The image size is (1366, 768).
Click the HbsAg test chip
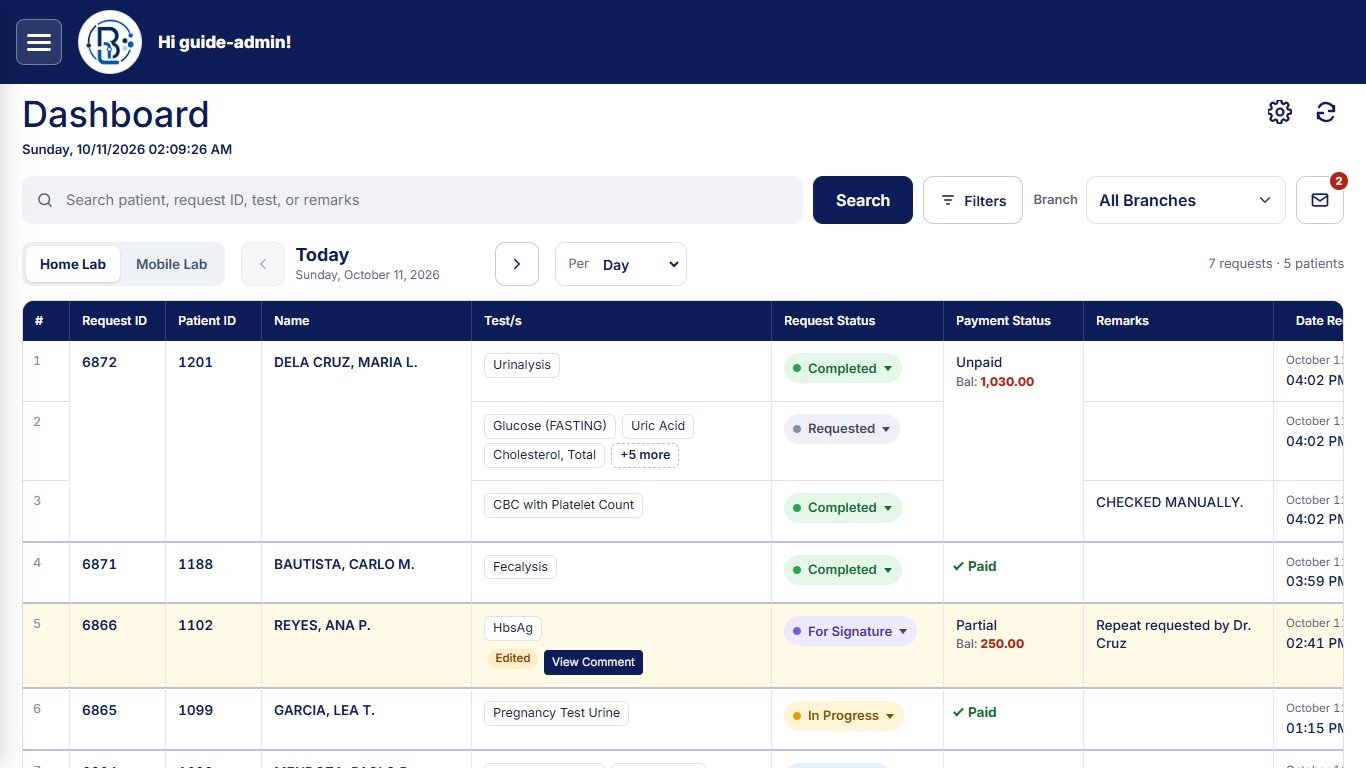[513, 628]
